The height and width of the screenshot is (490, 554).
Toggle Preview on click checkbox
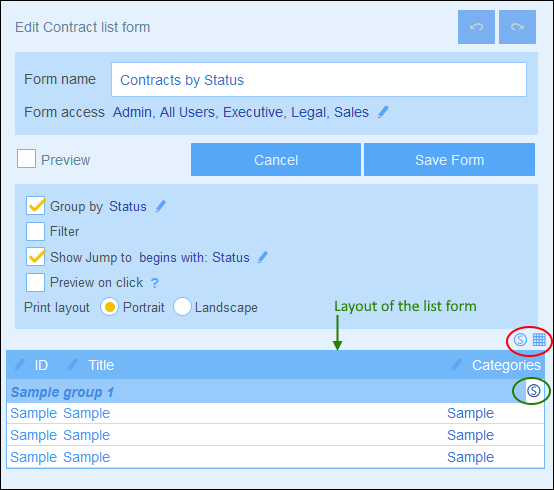[x=35, y=282]
